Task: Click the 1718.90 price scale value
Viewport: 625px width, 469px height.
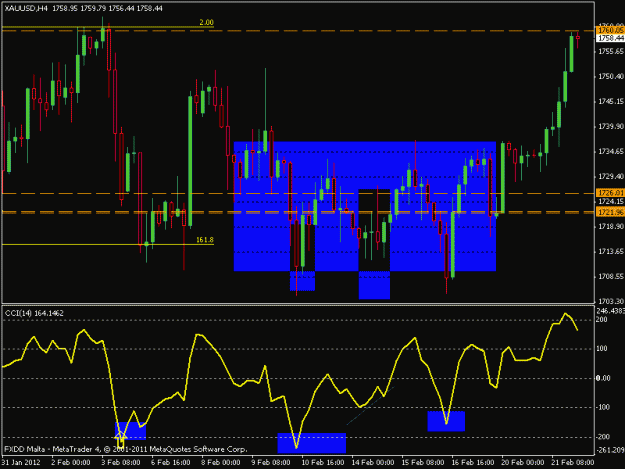Action: pos(611,226)
